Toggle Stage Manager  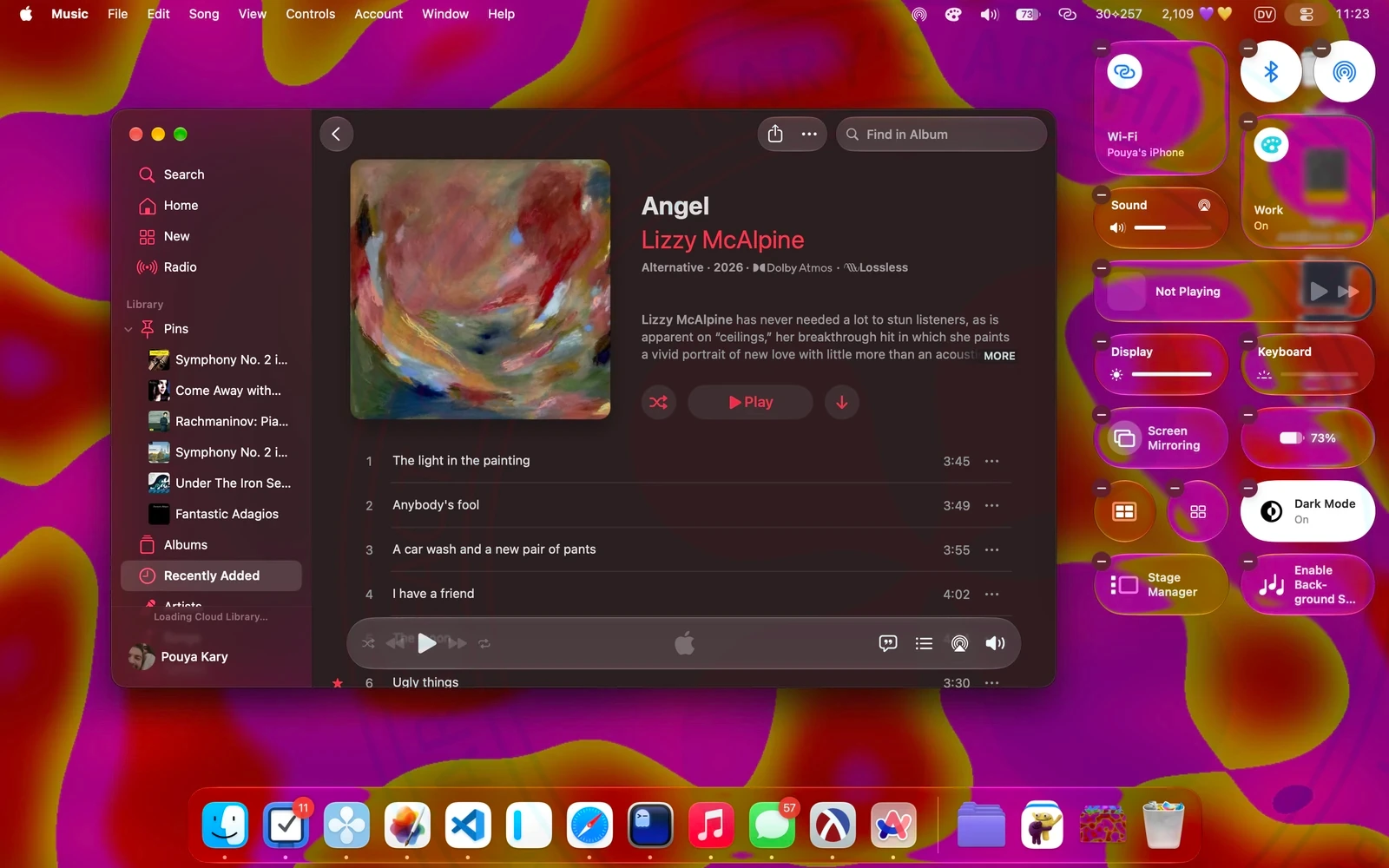(x=1161, y=584)
